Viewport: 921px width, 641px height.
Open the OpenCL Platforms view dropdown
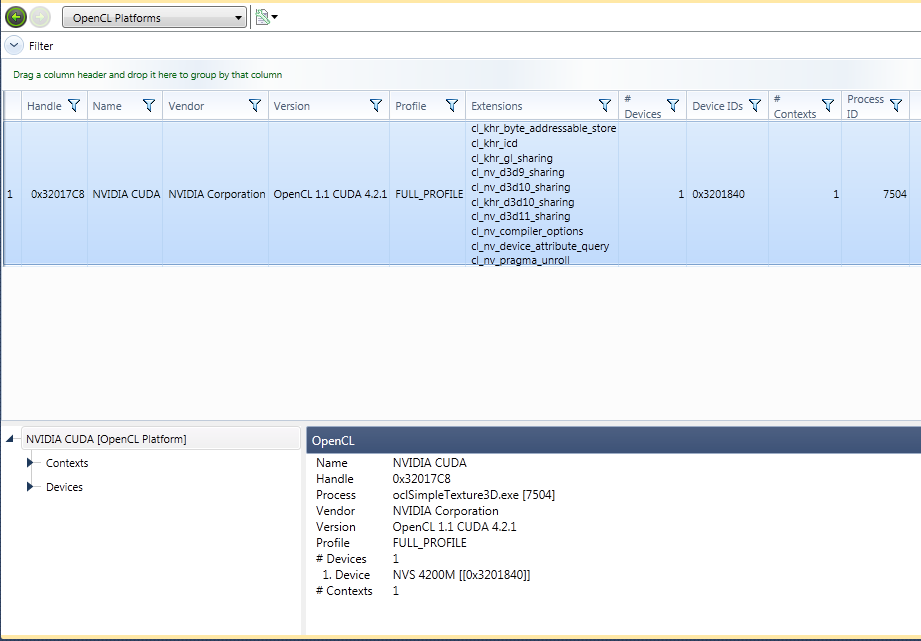pyautogui.click(x=237, y=17)
